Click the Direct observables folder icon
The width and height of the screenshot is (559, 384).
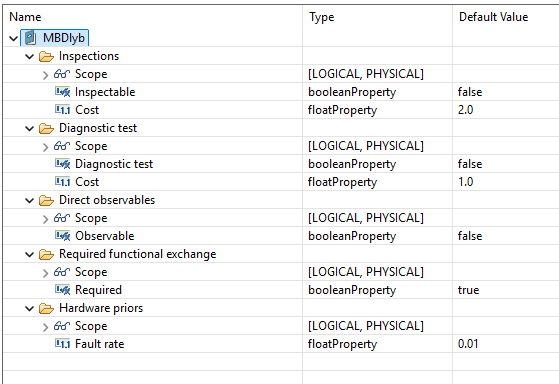pos(46,200)
